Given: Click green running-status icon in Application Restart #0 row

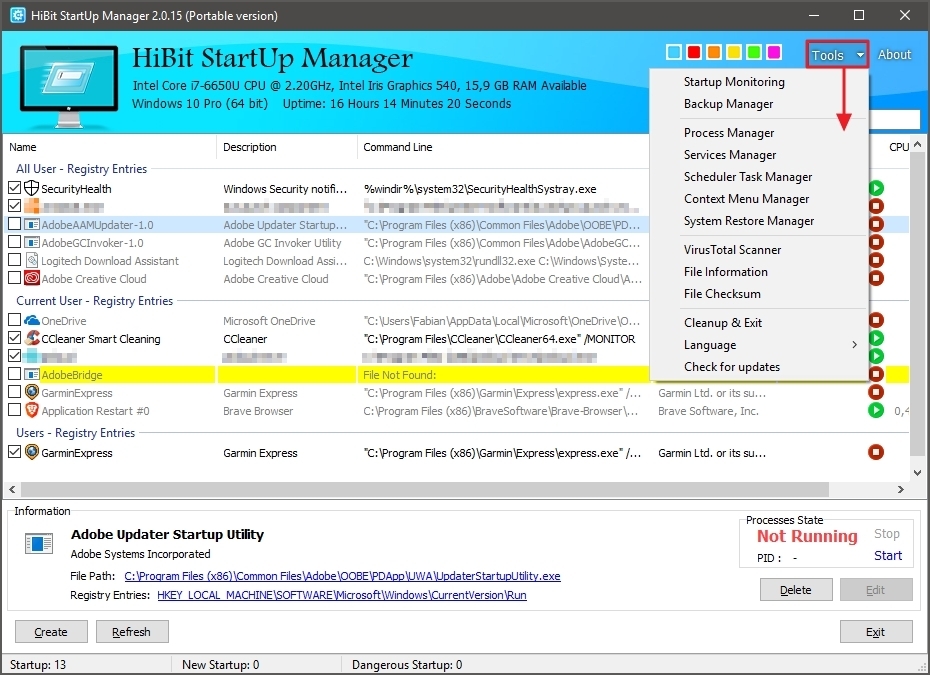Looking at the screenshot, I should 876,410.
